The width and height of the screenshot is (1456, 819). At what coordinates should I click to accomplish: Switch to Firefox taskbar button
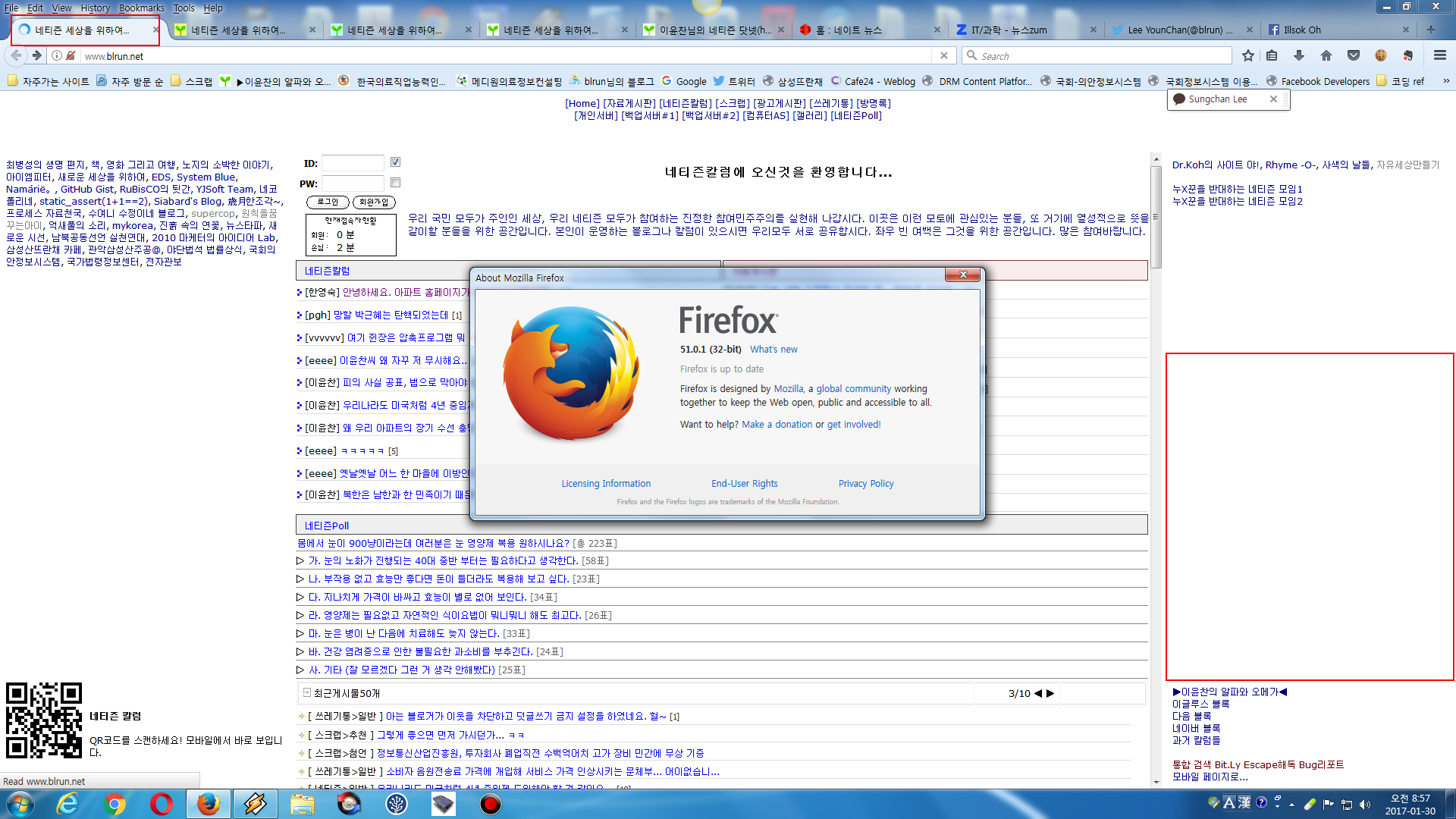click(208, 804)
